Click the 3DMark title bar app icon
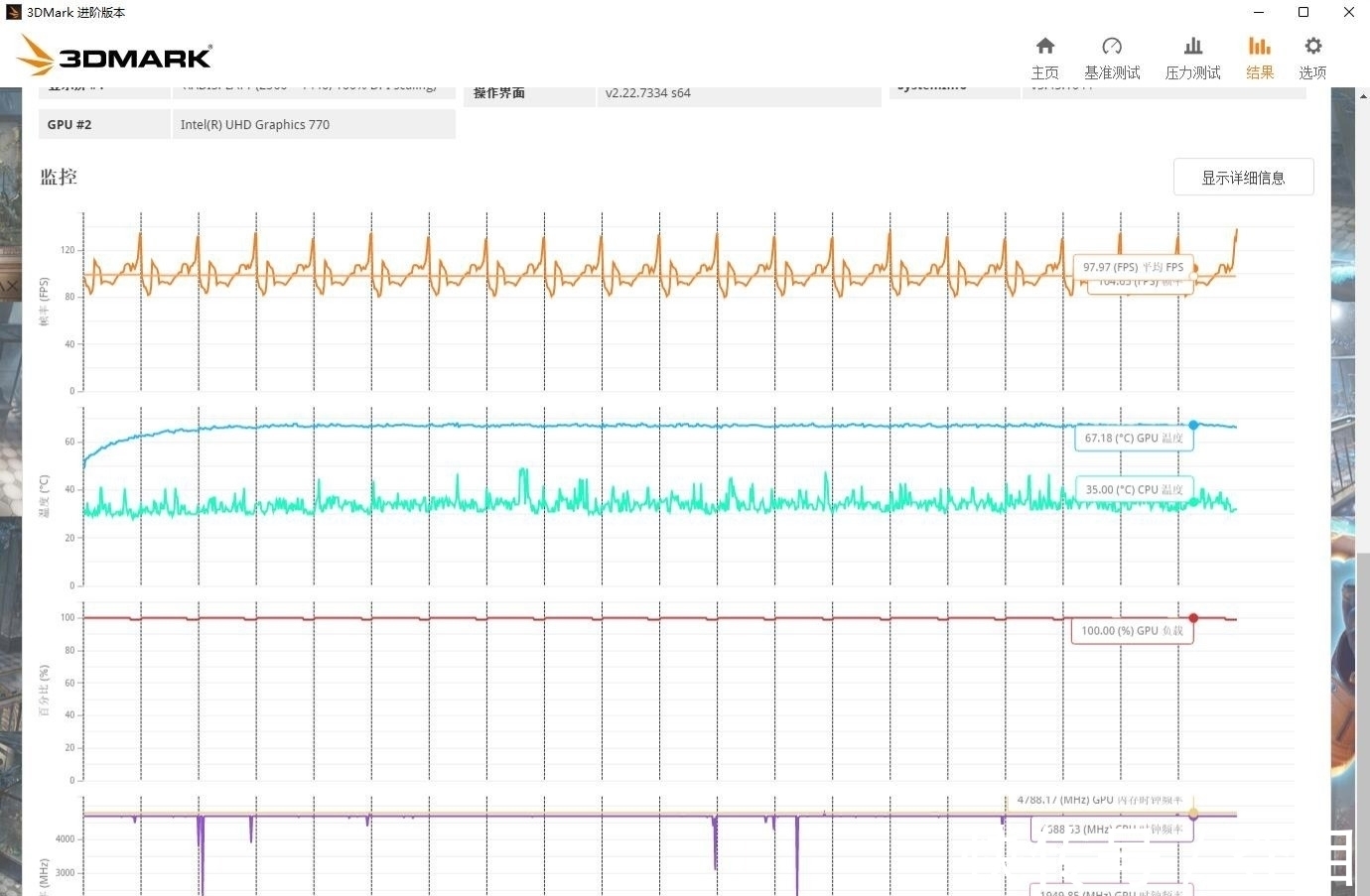The image size is (1370, 896). tap(13, 12)
